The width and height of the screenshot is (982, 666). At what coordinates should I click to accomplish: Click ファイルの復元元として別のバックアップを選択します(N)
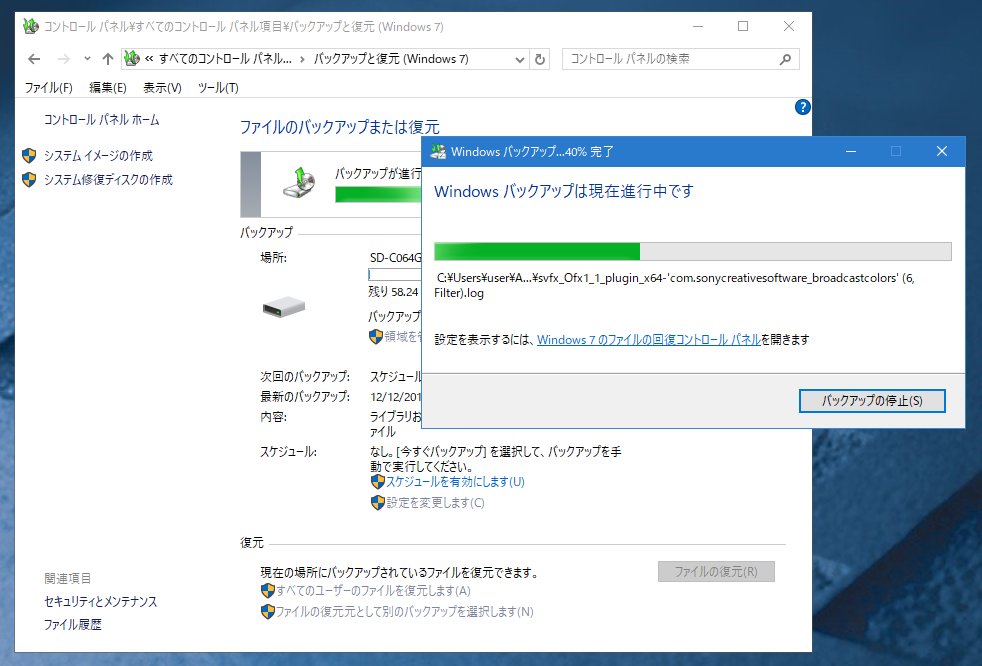click(x=405, y=611)
